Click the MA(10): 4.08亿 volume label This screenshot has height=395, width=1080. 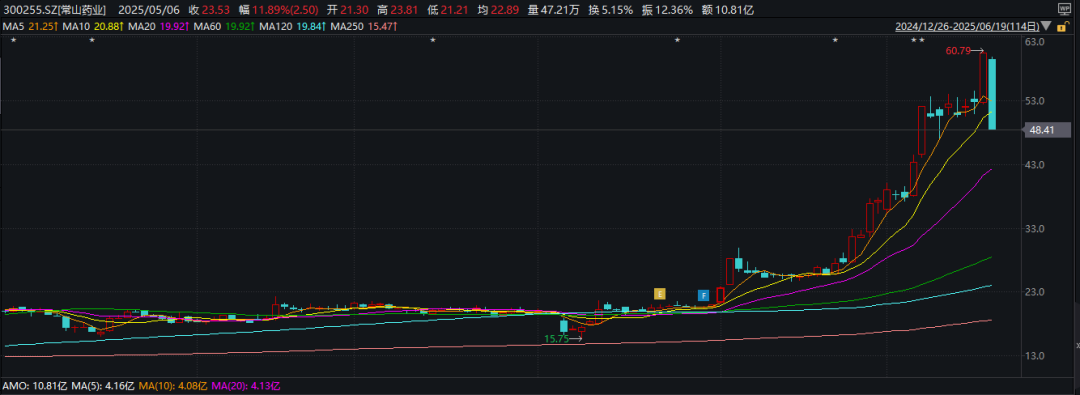(x=174, y=385)
